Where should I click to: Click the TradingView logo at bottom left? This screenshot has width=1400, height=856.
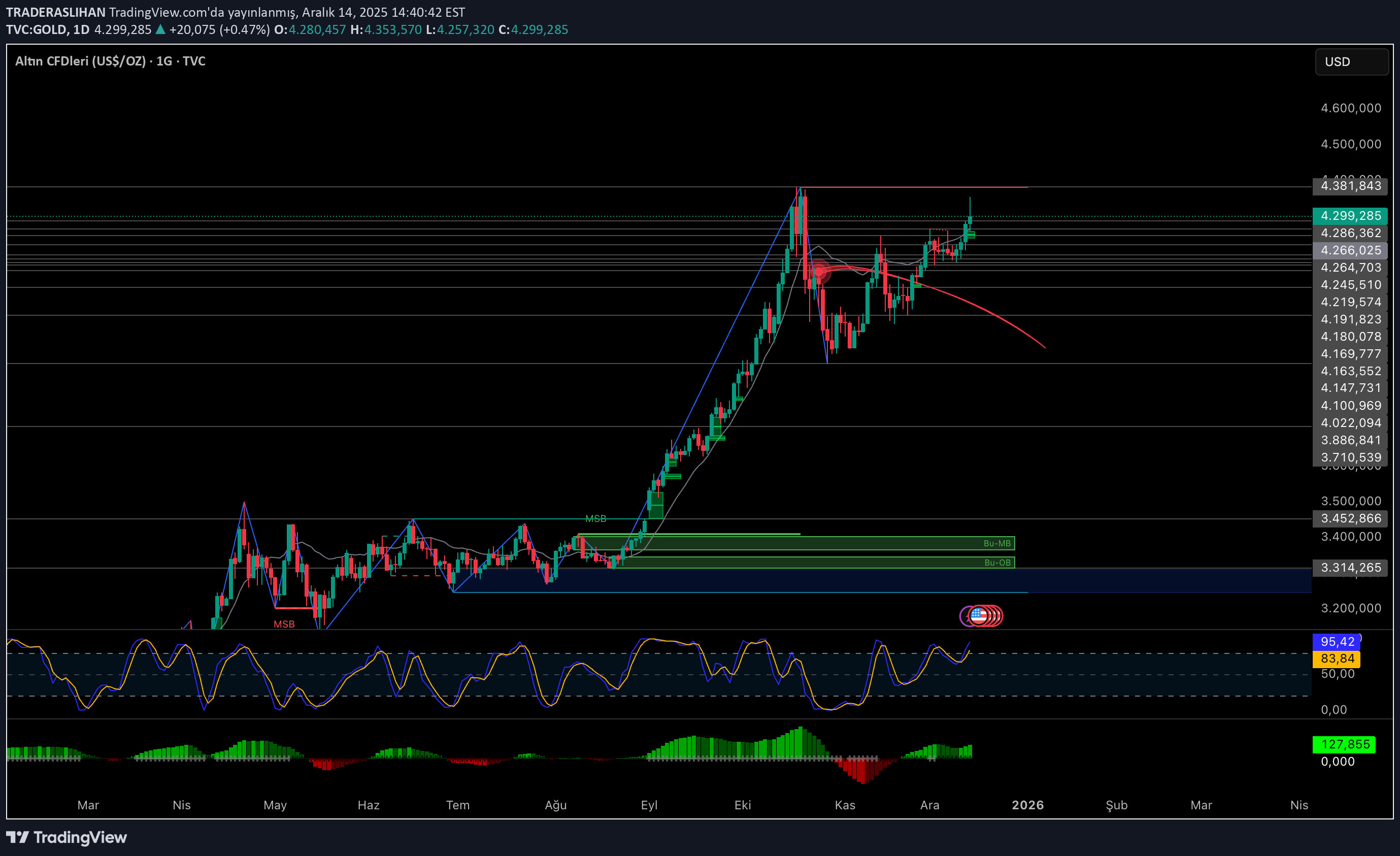pyautogui.click(x=66, y=837)
